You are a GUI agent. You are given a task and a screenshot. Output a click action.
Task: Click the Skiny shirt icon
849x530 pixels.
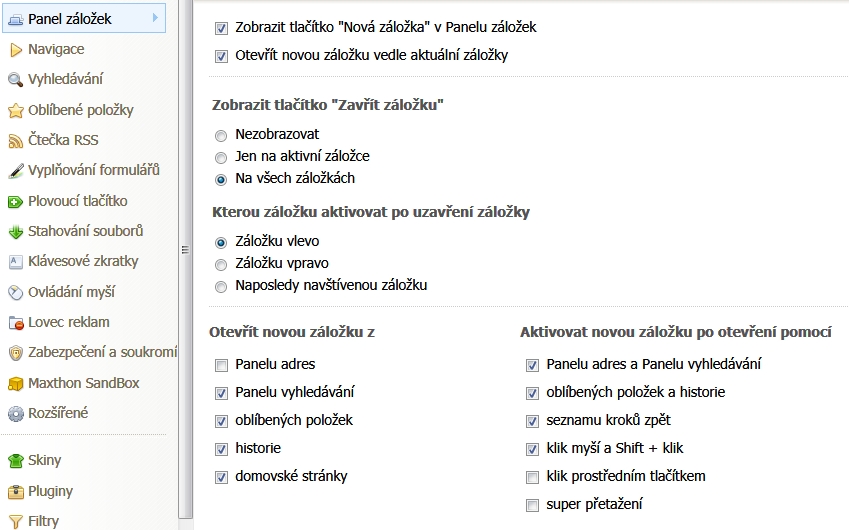point(15,461)
